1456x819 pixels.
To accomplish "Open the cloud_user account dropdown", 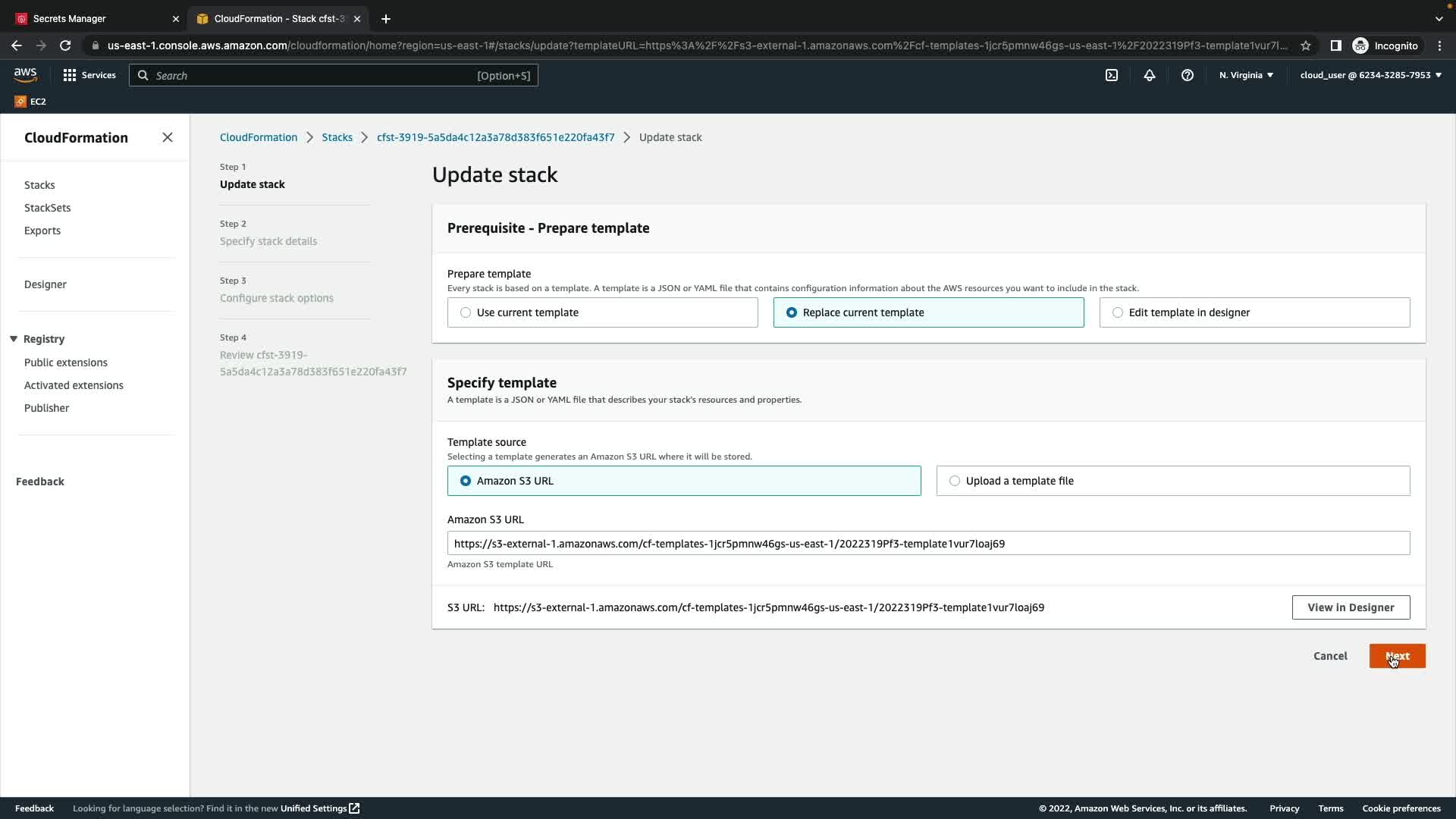I will click(x=1370, y=75).
